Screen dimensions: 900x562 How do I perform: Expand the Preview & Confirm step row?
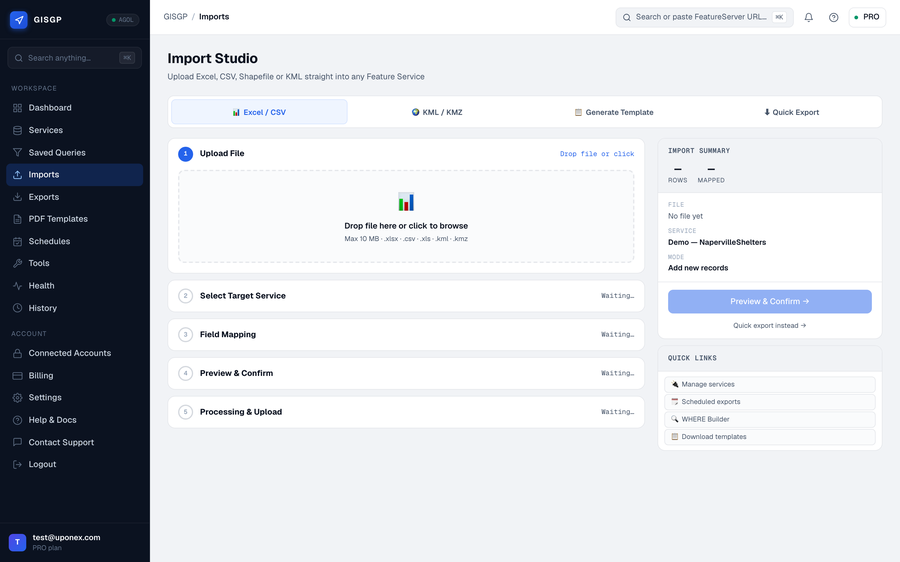(x=406, y=373)
